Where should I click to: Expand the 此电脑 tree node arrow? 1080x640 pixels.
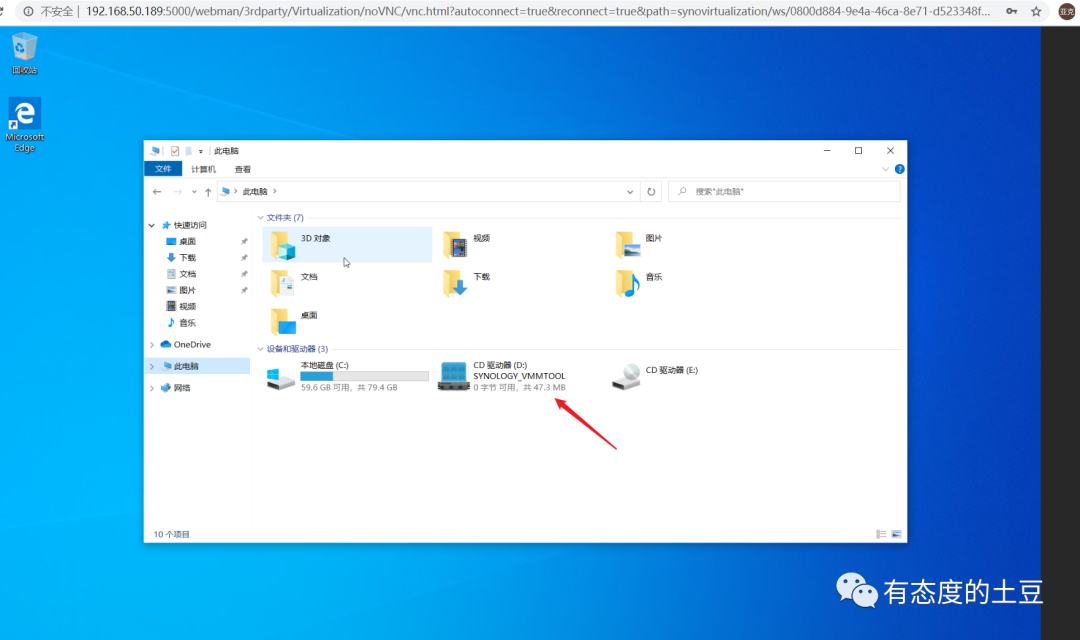click(152, 367)
